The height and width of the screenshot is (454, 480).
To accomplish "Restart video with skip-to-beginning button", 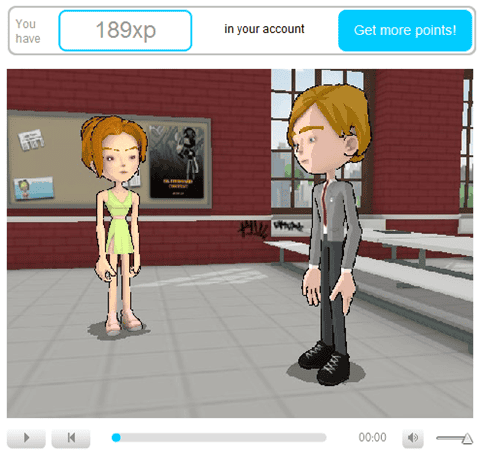I will 71,437.
